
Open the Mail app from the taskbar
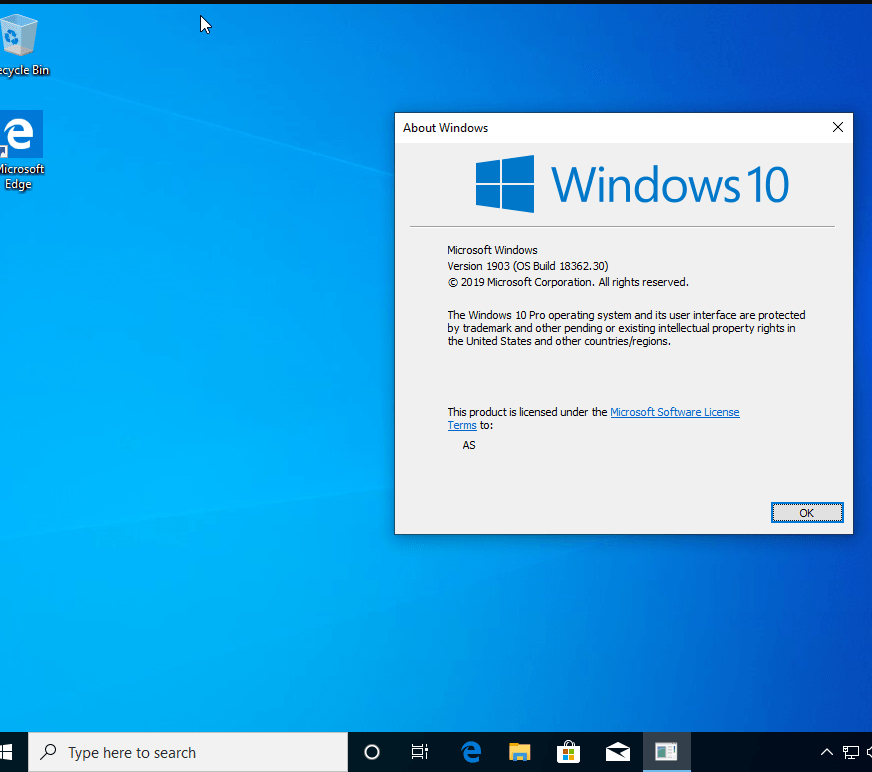617,752
